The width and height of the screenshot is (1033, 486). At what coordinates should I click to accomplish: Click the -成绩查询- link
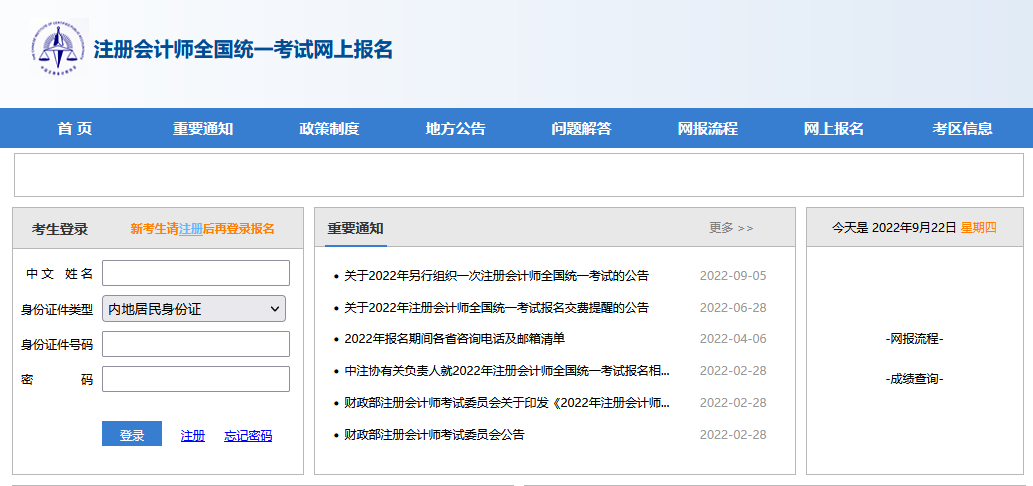click(x=914, y=379)
